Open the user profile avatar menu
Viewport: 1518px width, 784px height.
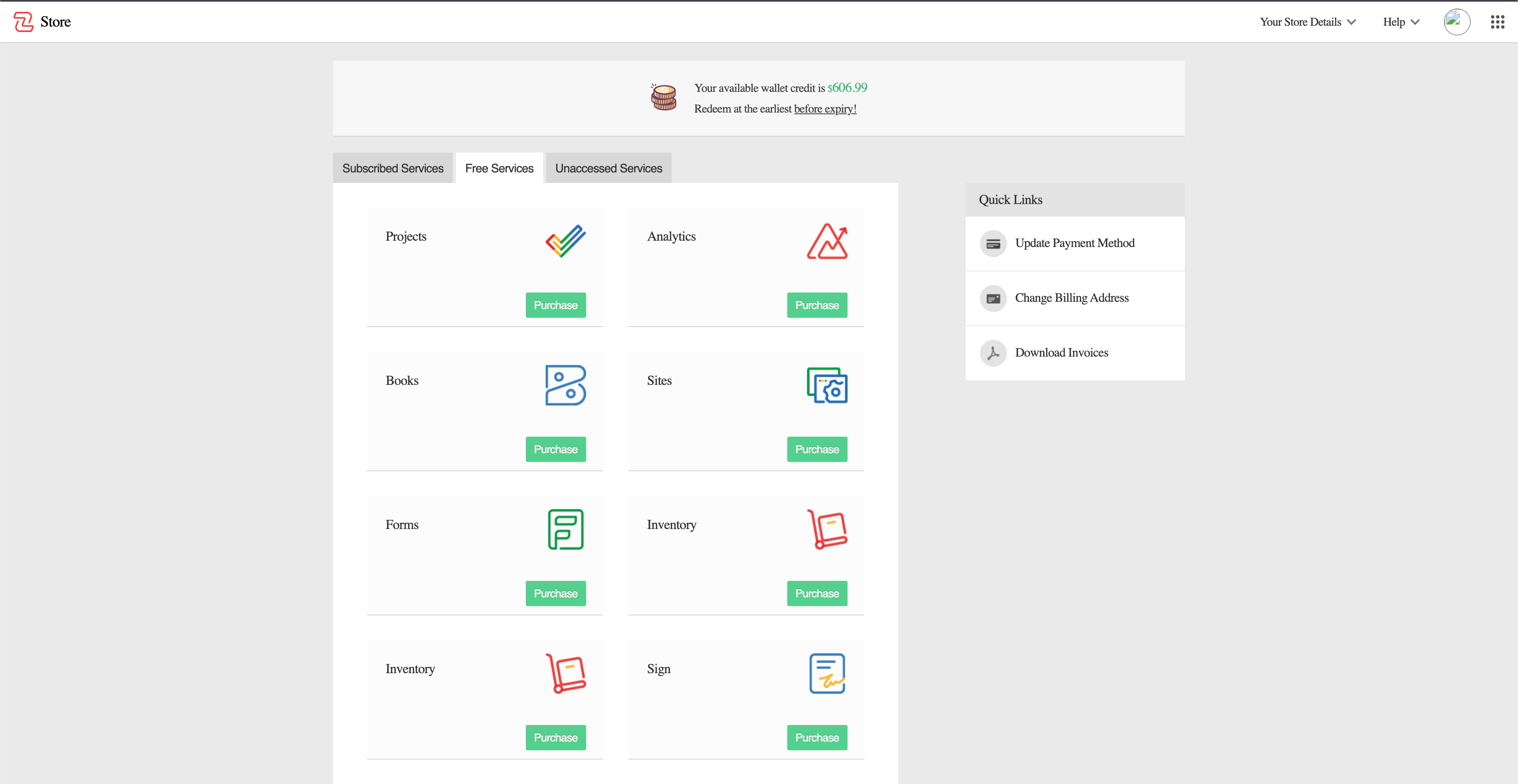tap(1456, 22)
